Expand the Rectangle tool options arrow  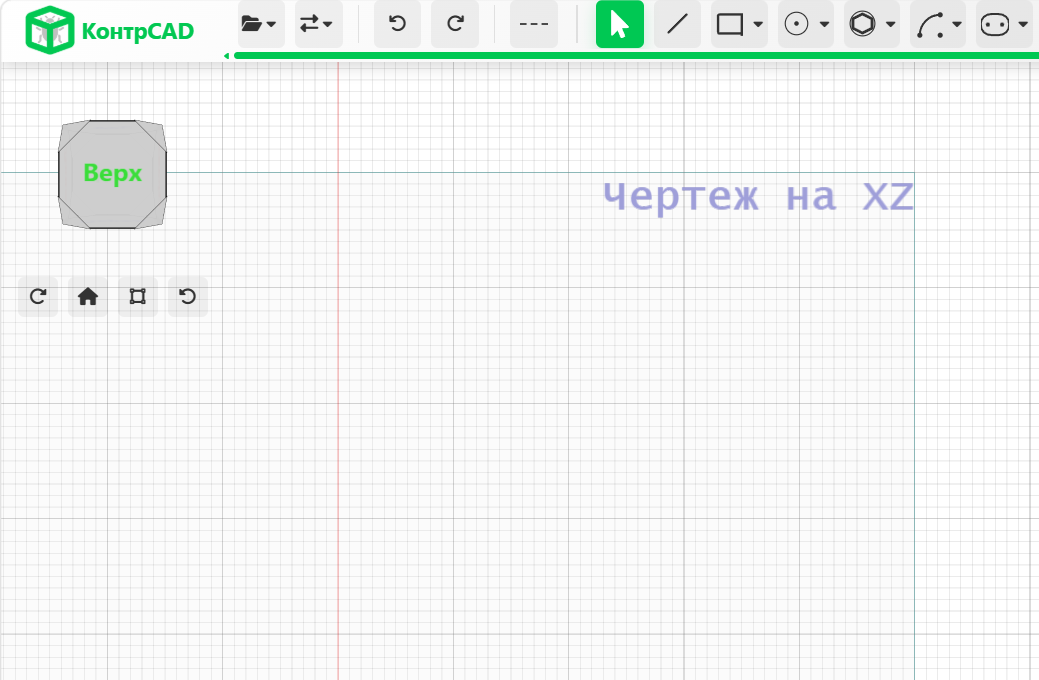758,25
